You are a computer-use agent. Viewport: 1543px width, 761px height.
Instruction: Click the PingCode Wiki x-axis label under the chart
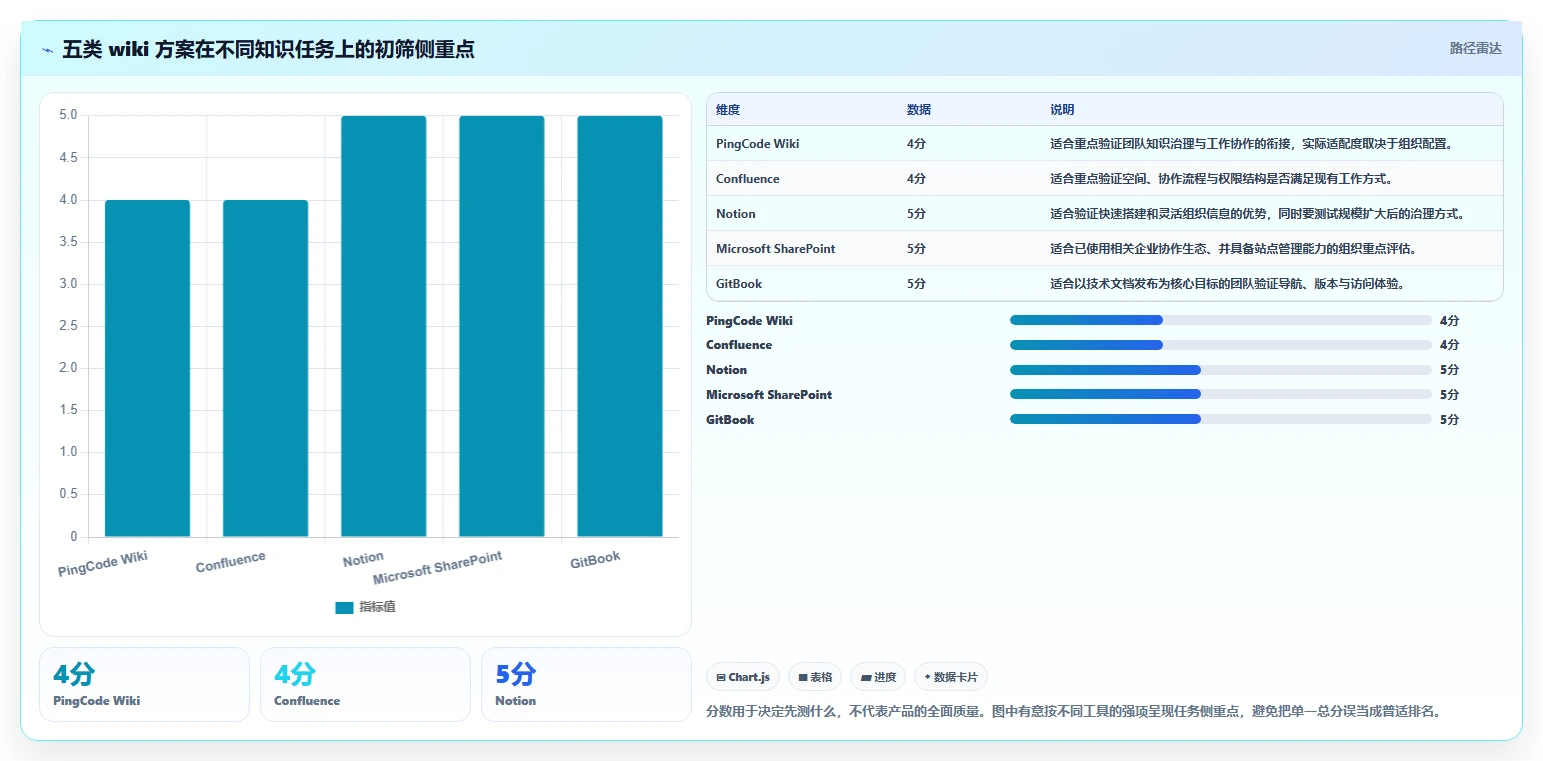103,564
